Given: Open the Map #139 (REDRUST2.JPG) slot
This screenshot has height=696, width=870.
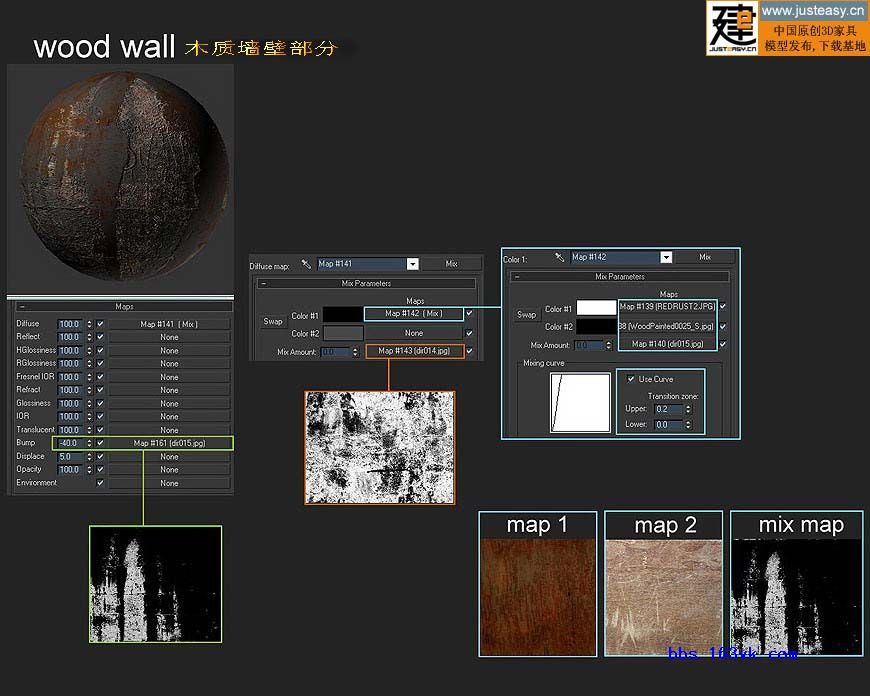Looking at the screenshot, I should [667, 306].
